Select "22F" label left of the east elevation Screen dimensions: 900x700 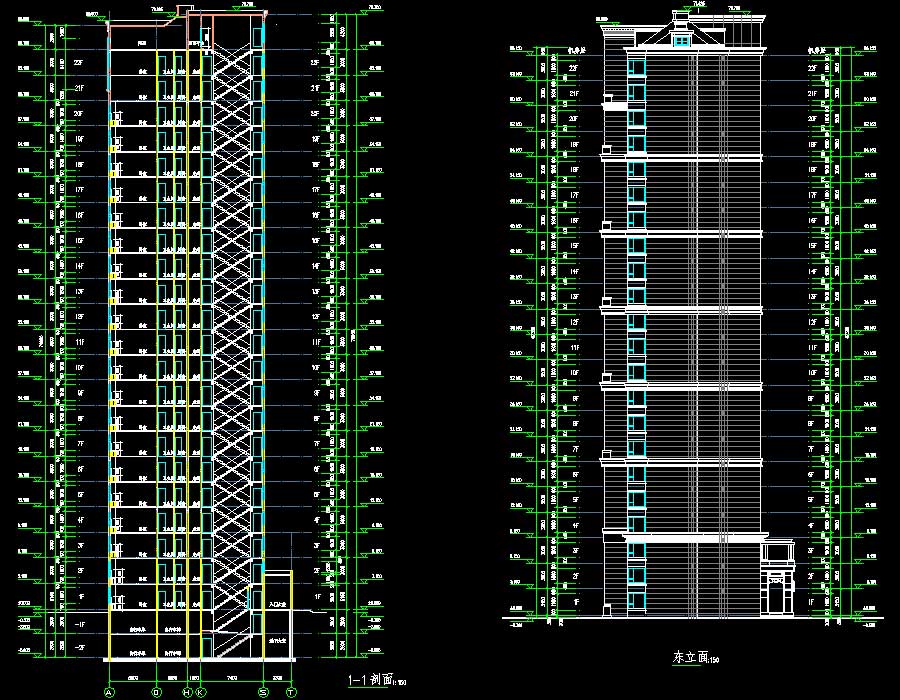coord(573,68)
